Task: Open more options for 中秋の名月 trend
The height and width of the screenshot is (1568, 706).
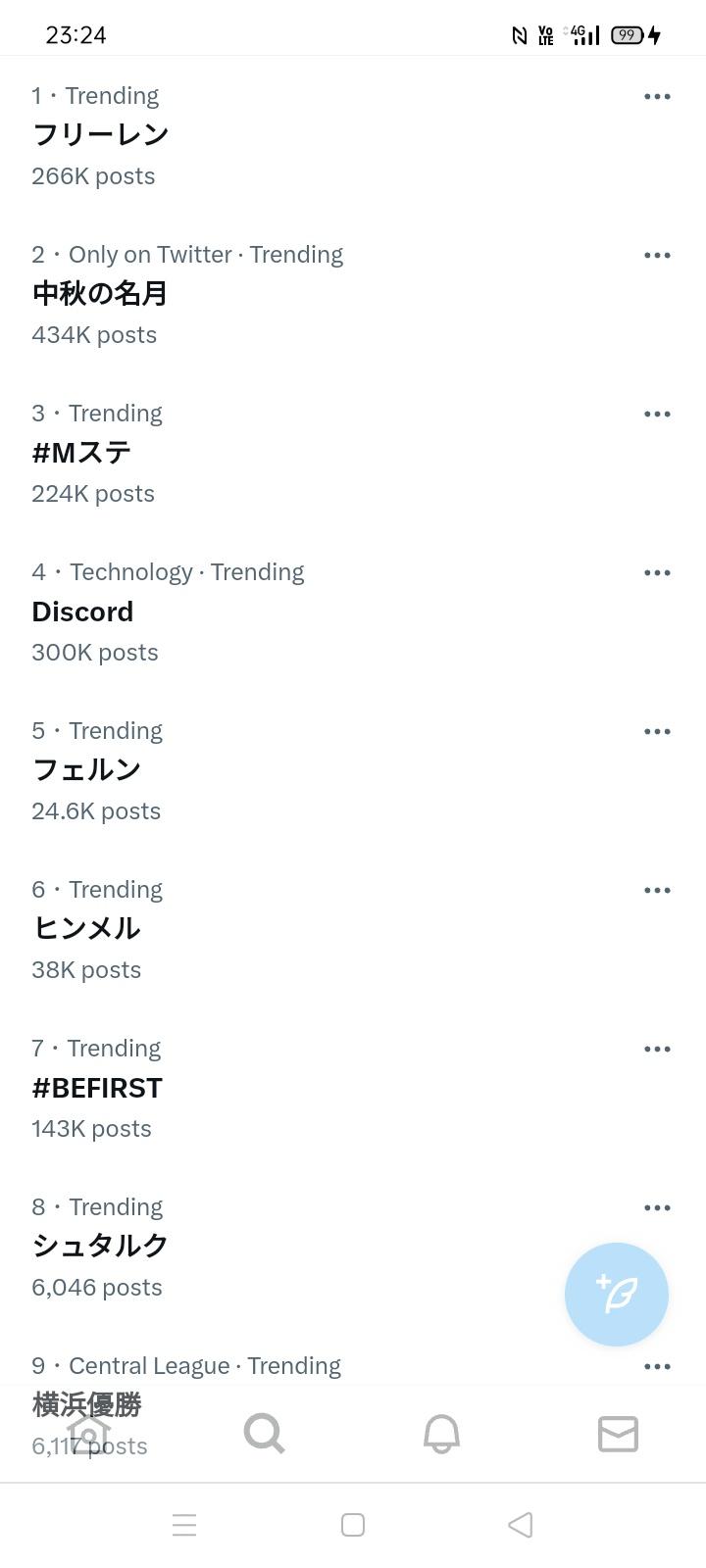Action: 657,255
